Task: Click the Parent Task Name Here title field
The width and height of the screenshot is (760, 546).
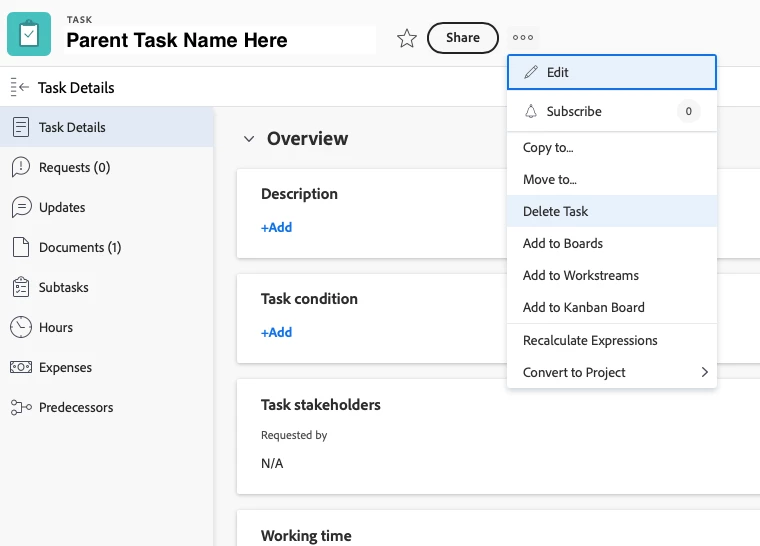Action: [x=218, y=40]
